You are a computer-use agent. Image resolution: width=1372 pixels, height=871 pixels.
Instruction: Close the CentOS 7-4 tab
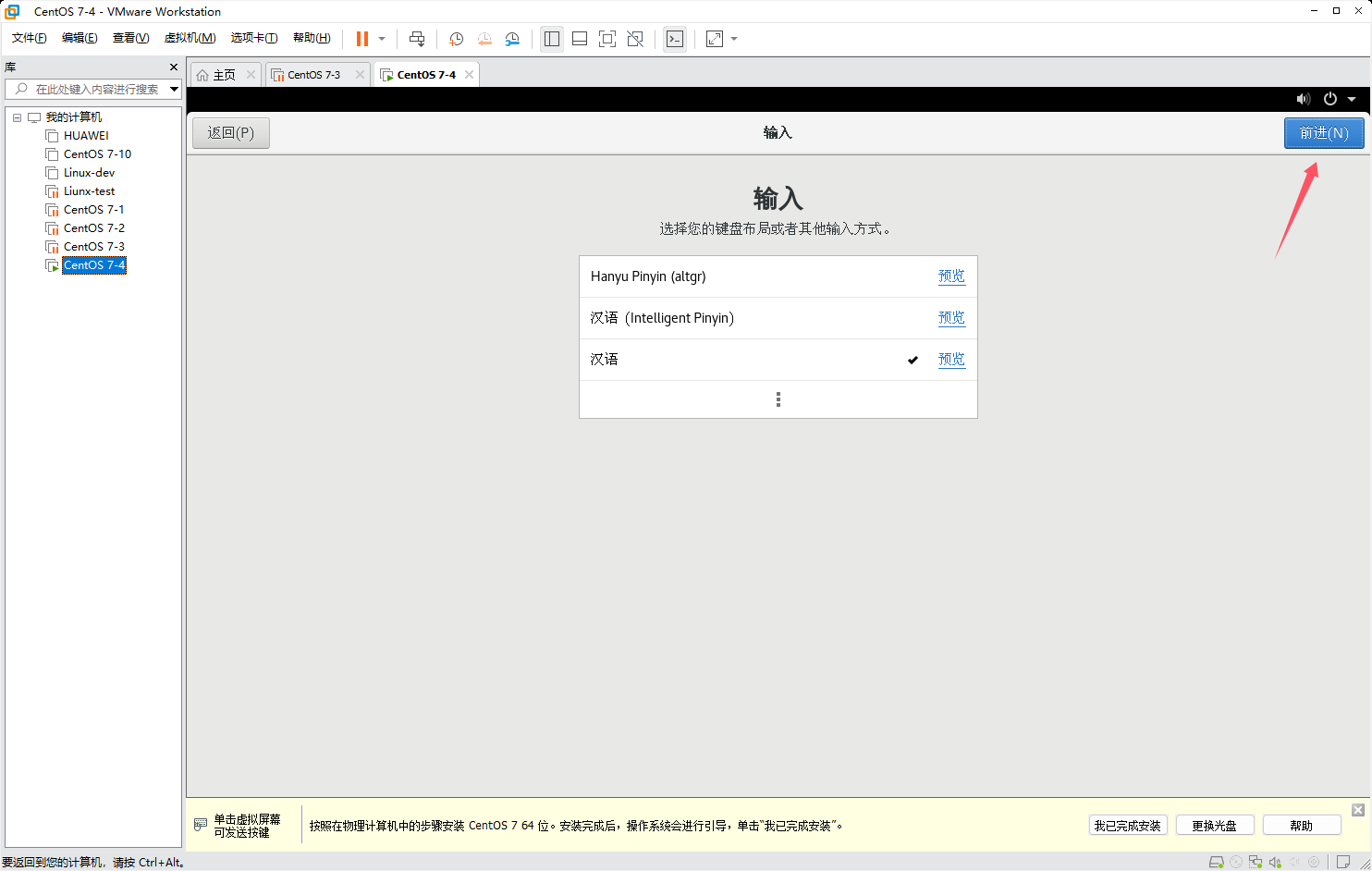pyautogui.click(x=470, y=75)
